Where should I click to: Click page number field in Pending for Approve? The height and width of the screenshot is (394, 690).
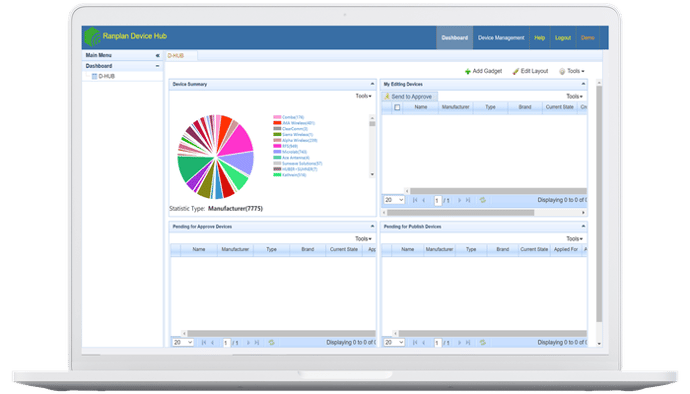(226, 343)
